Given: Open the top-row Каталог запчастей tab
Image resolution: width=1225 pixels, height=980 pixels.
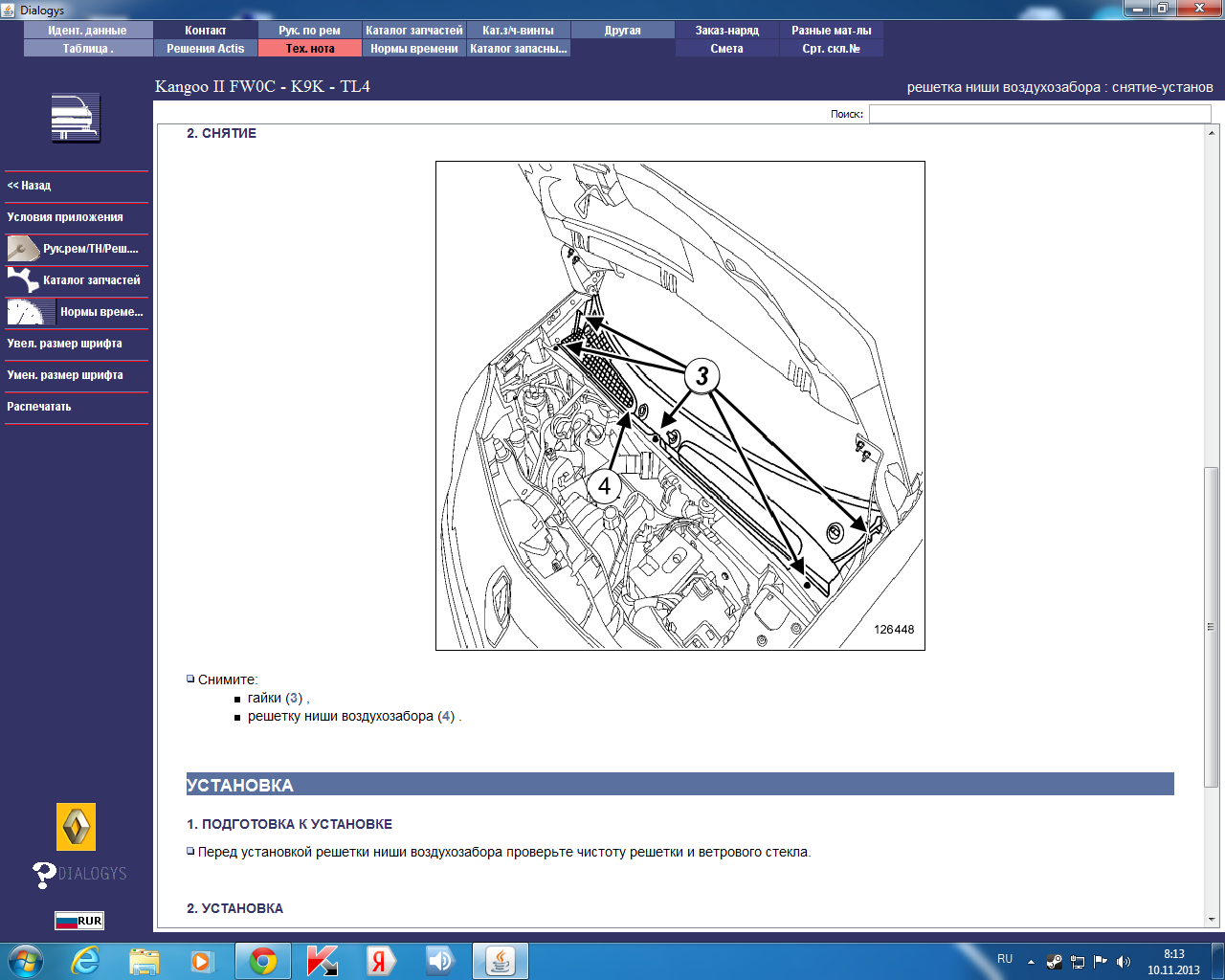Looking at the screenshot, I should pyautogui.click(x=414, y=31).
